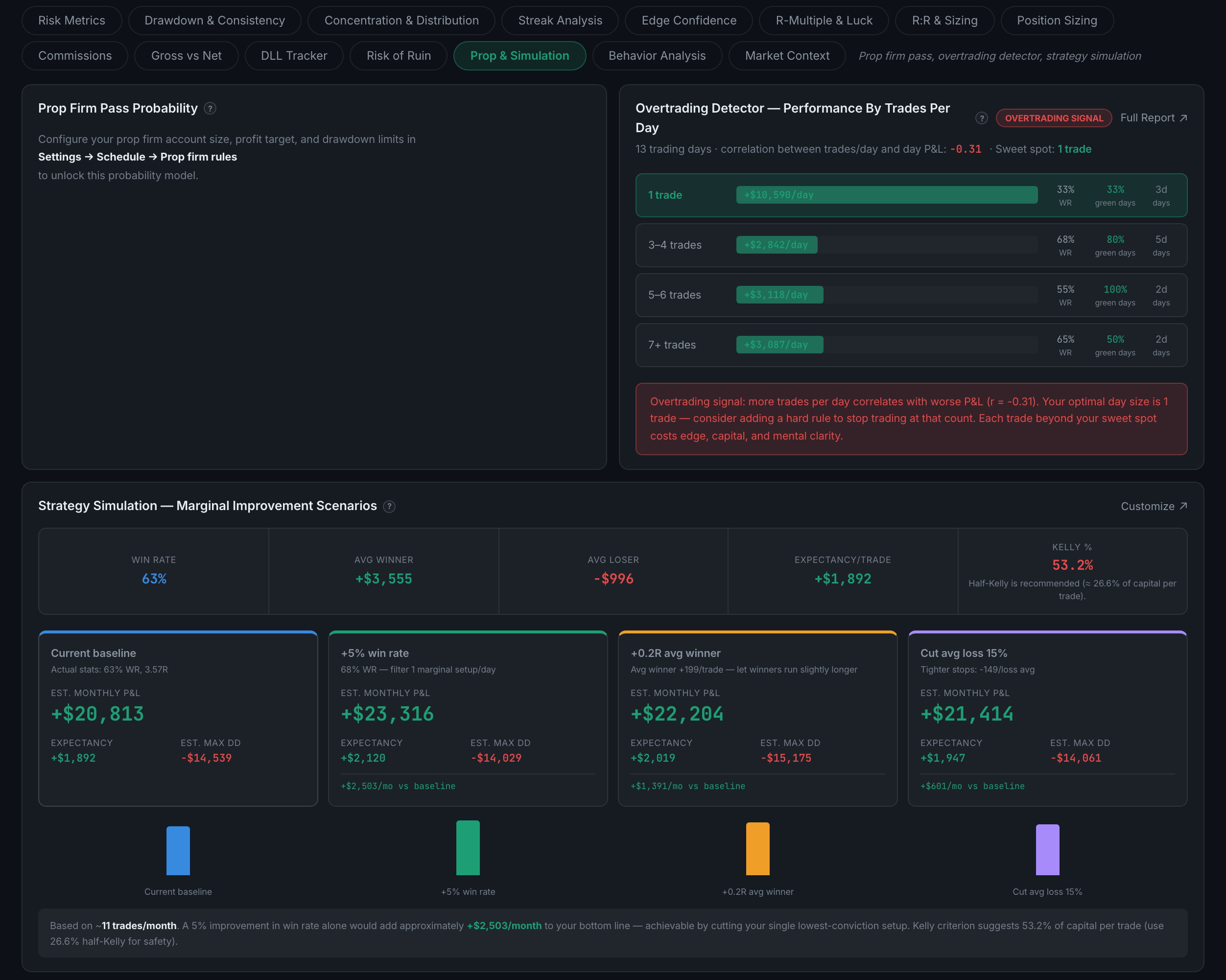Click the purple Cut avg loss 15% bar
The width and height of the screenshot is (1226, 980).
[x=1047, y=850]
